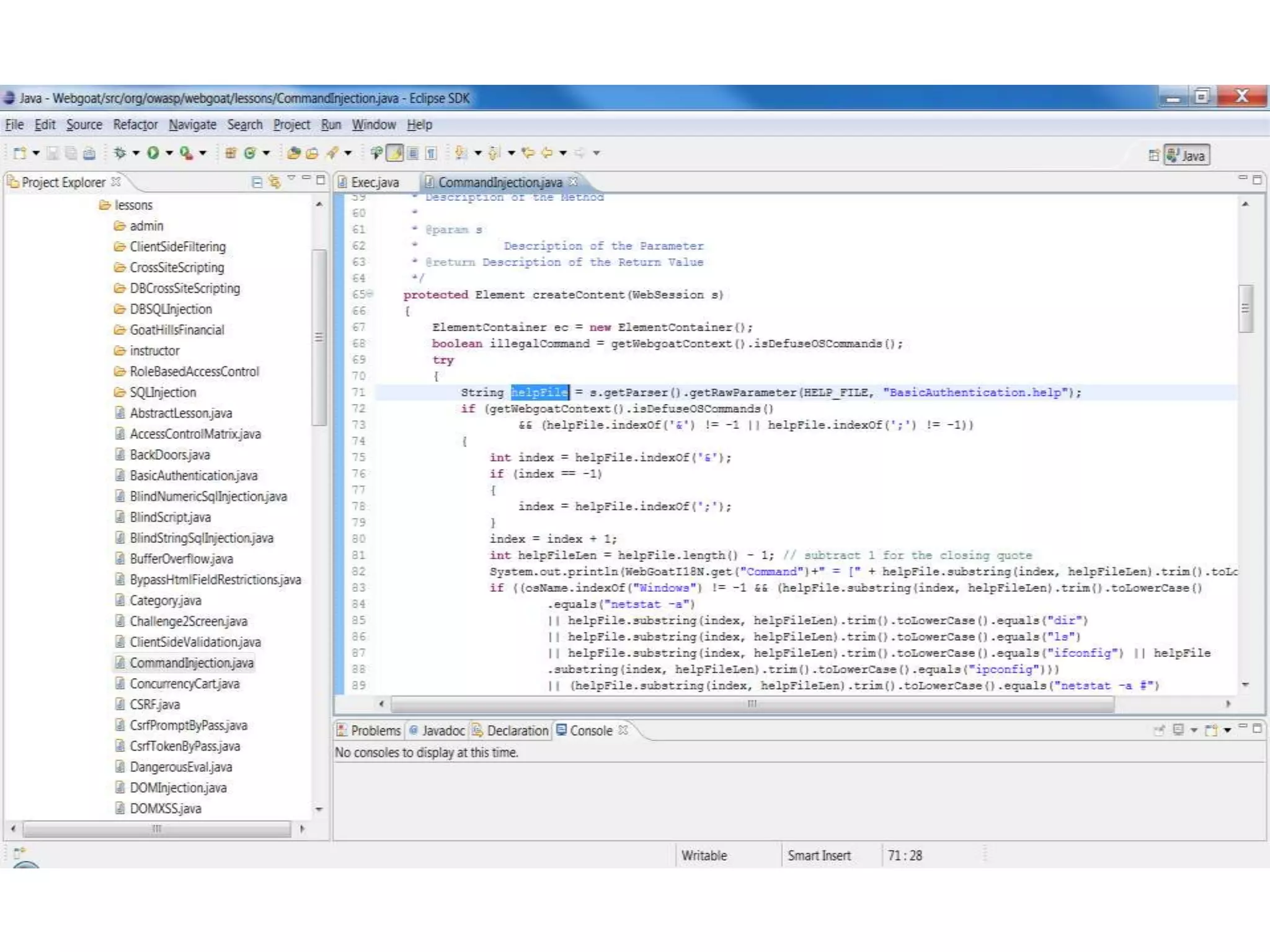
Task: Click Collapse All in Project Explorer
Action: [257, 182]
